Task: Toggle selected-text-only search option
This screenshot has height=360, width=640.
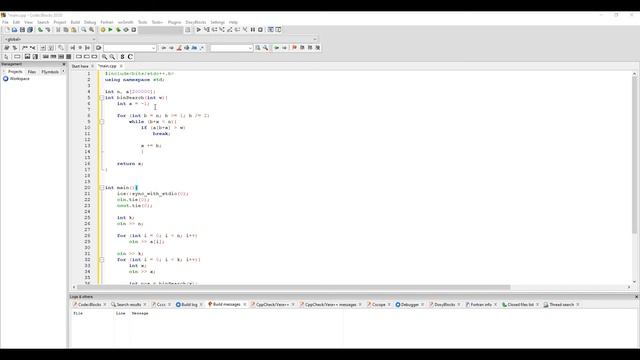Action: pyautogui.click(x=187, y=48)
